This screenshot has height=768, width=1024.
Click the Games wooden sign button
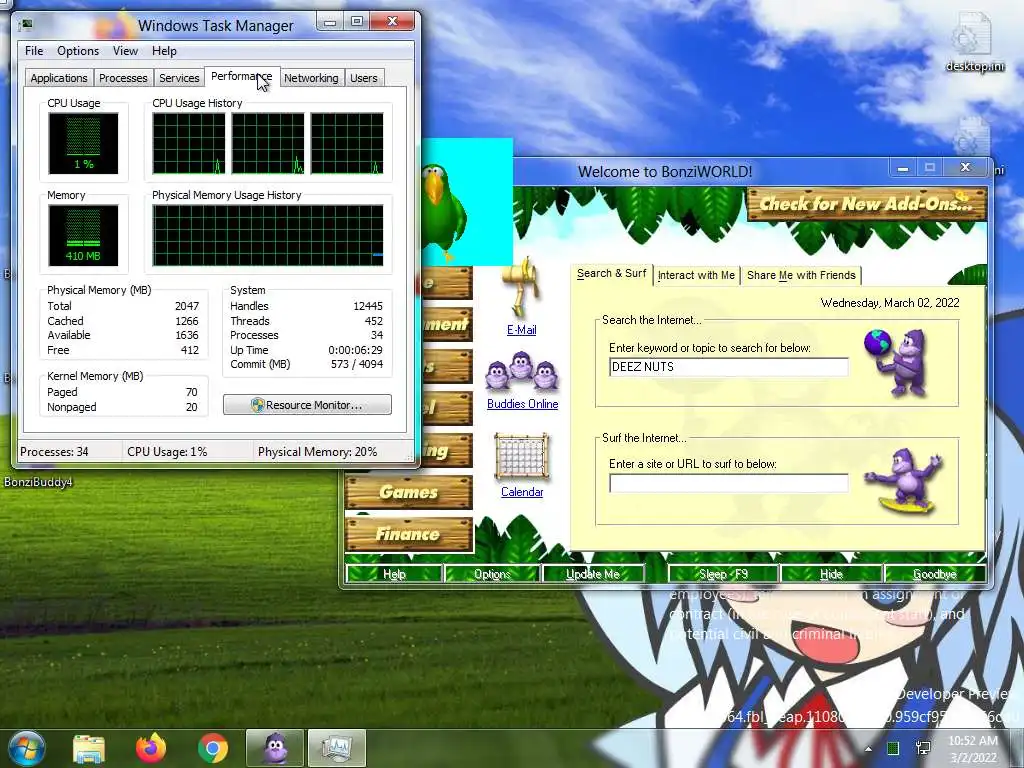pyautogui.click(x=409, y=492)
